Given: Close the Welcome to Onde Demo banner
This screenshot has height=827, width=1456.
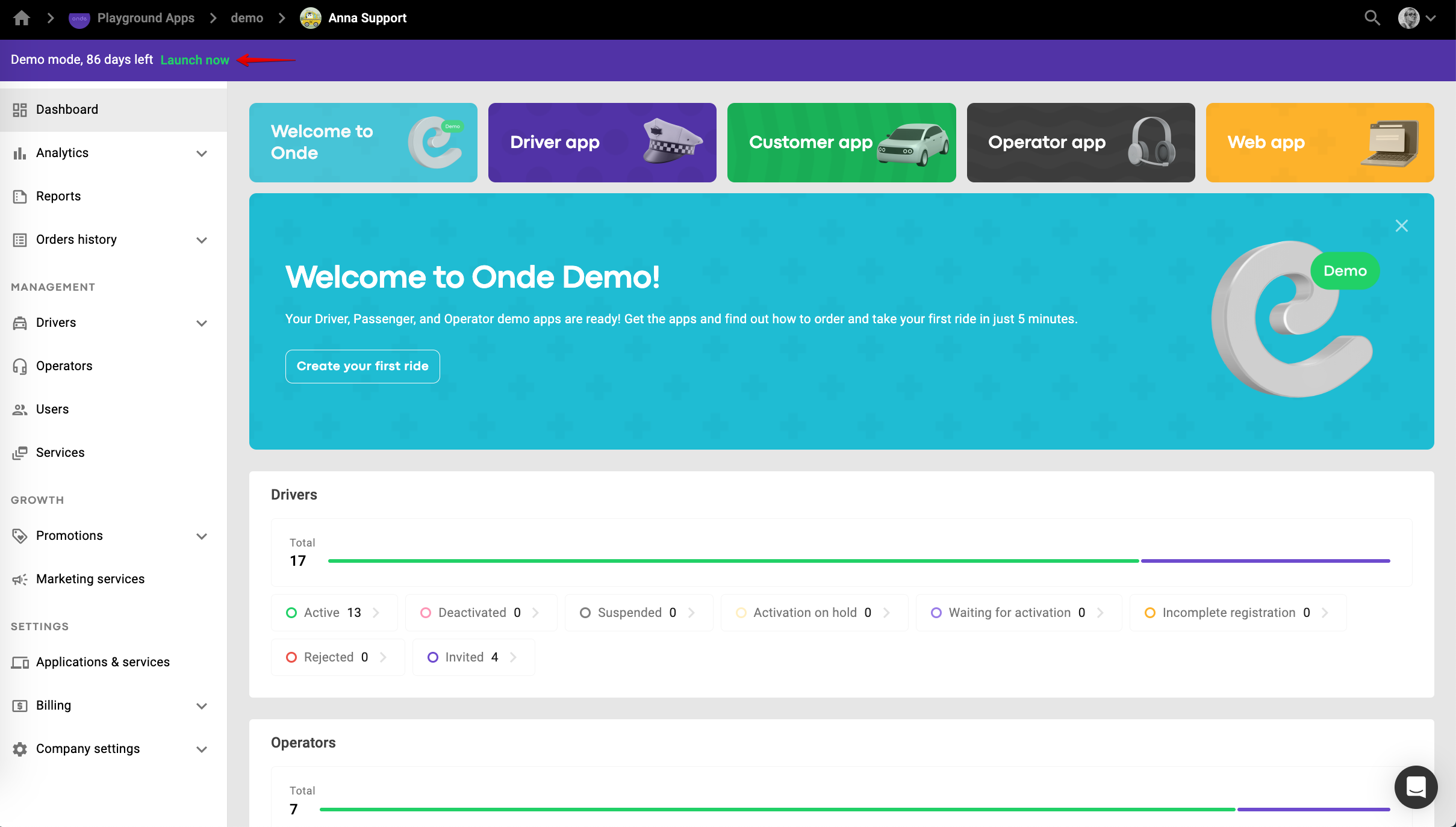Looking at the screenshot, I should click(1401, 226).
